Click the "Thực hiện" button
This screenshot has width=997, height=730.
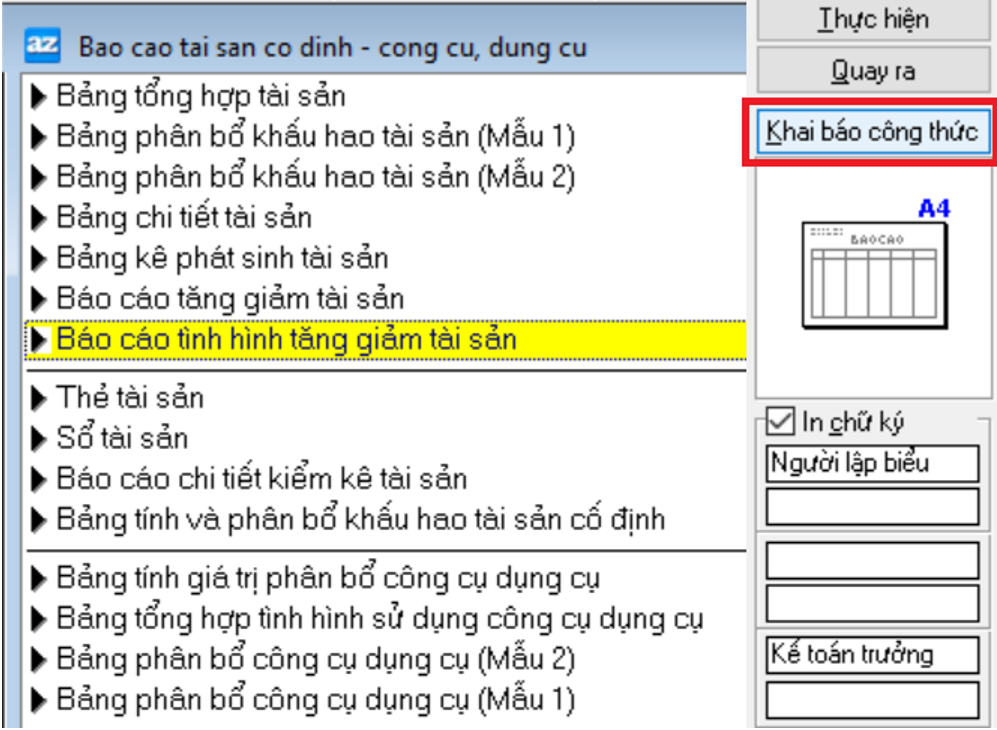(873, 20)
